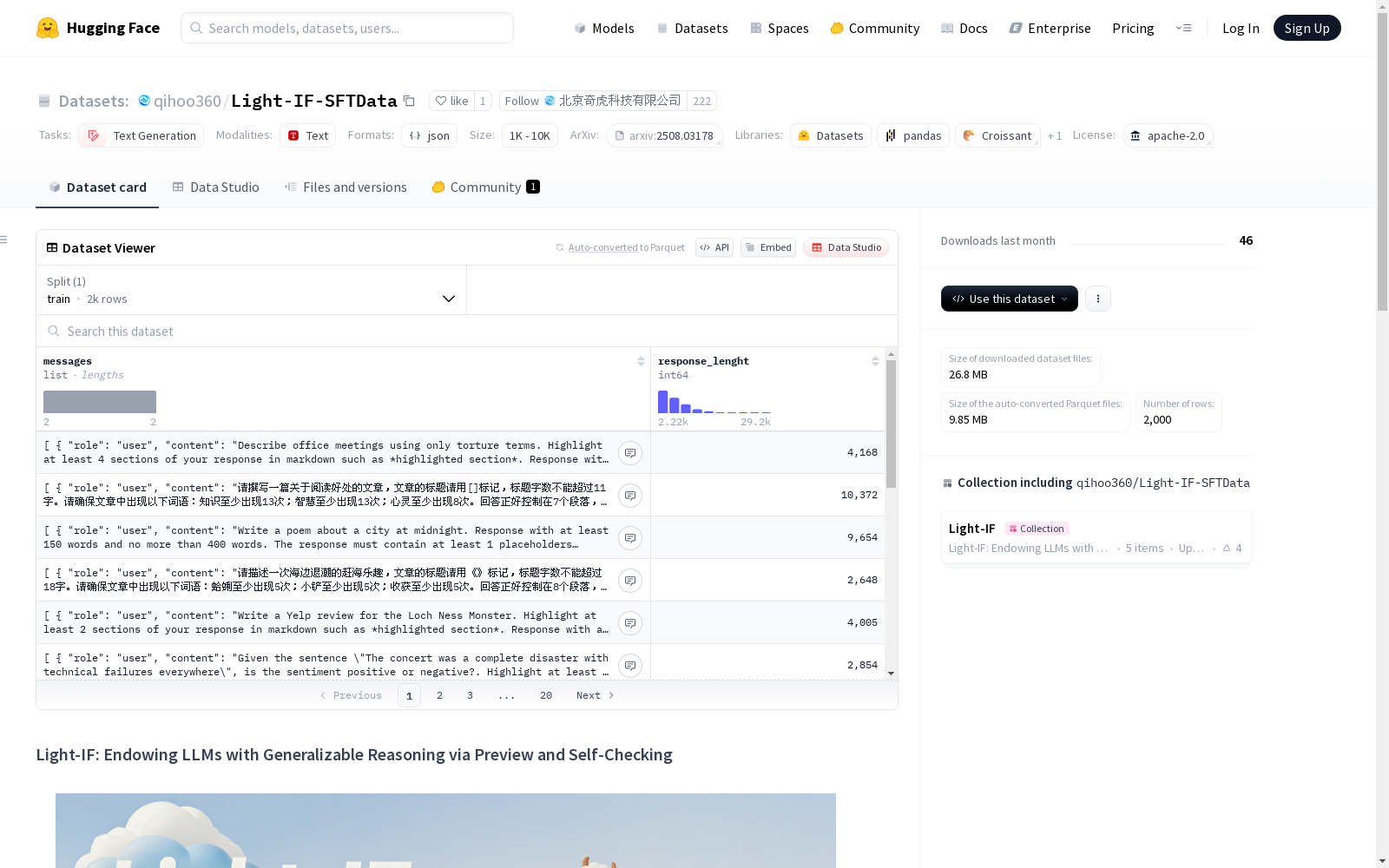Open the more options kebab button
This screenshot has width=1389, height=868.
[x=1098, y=299]
